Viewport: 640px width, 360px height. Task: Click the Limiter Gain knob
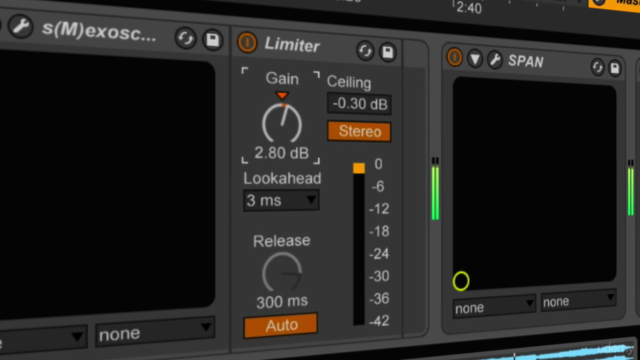282,123
